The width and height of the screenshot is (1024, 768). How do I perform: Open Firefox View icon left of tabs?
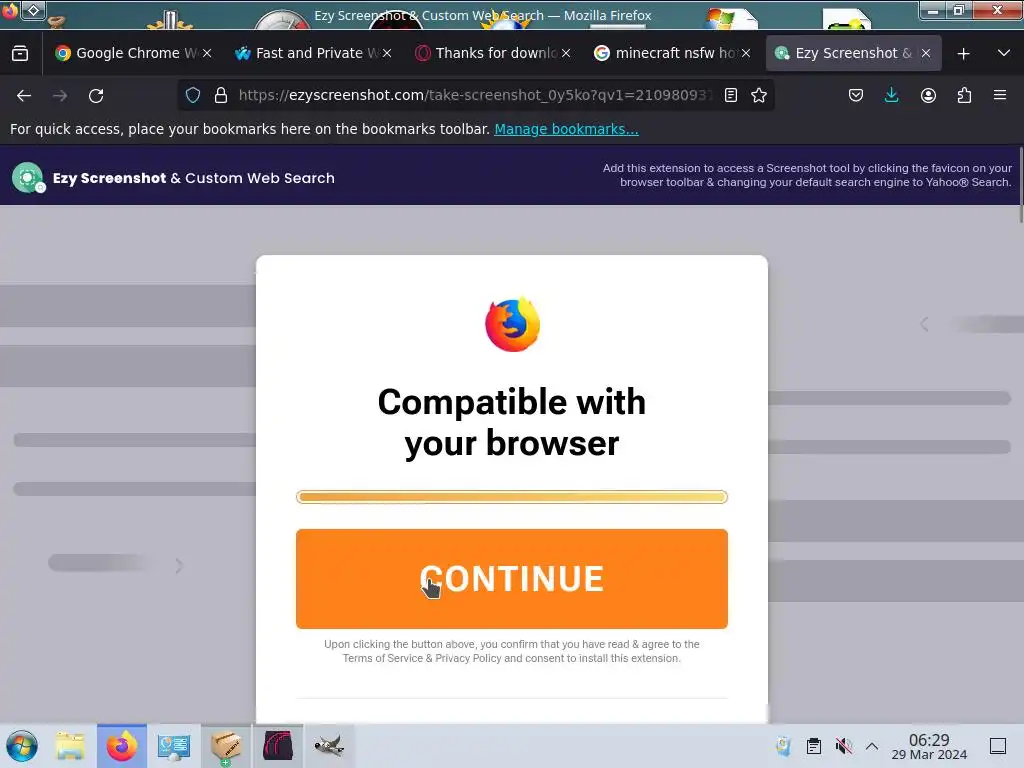click(20, 53)
